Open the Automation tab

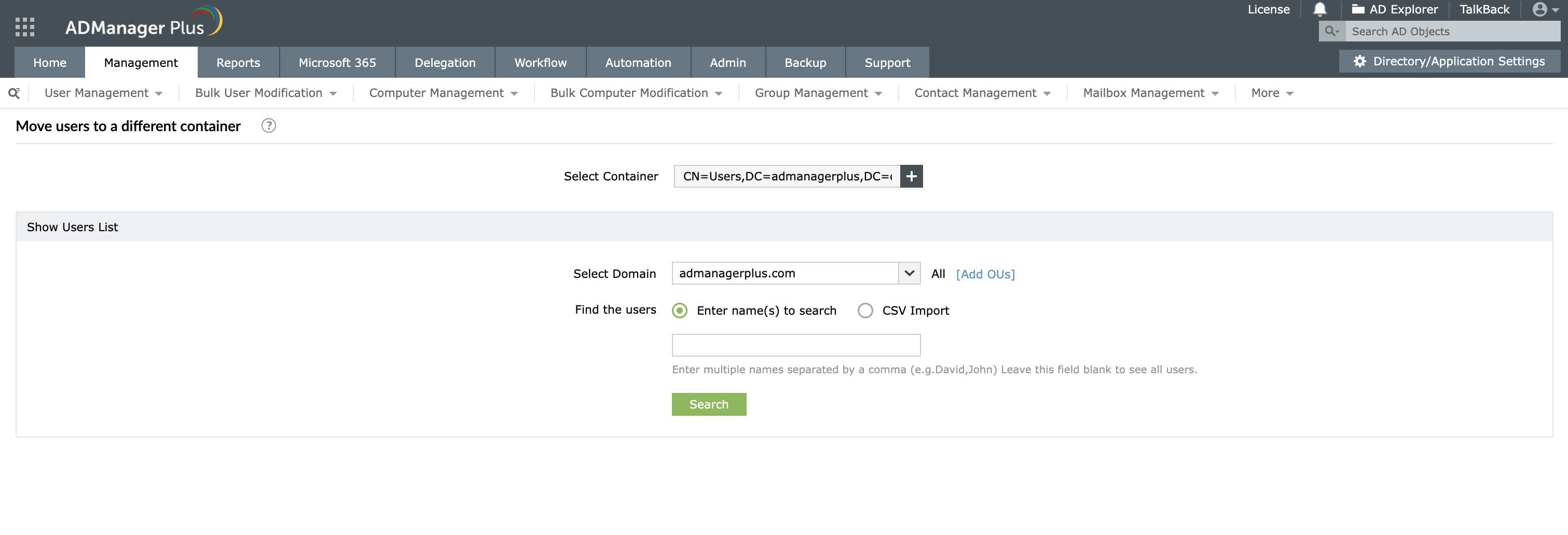(638, 63)
